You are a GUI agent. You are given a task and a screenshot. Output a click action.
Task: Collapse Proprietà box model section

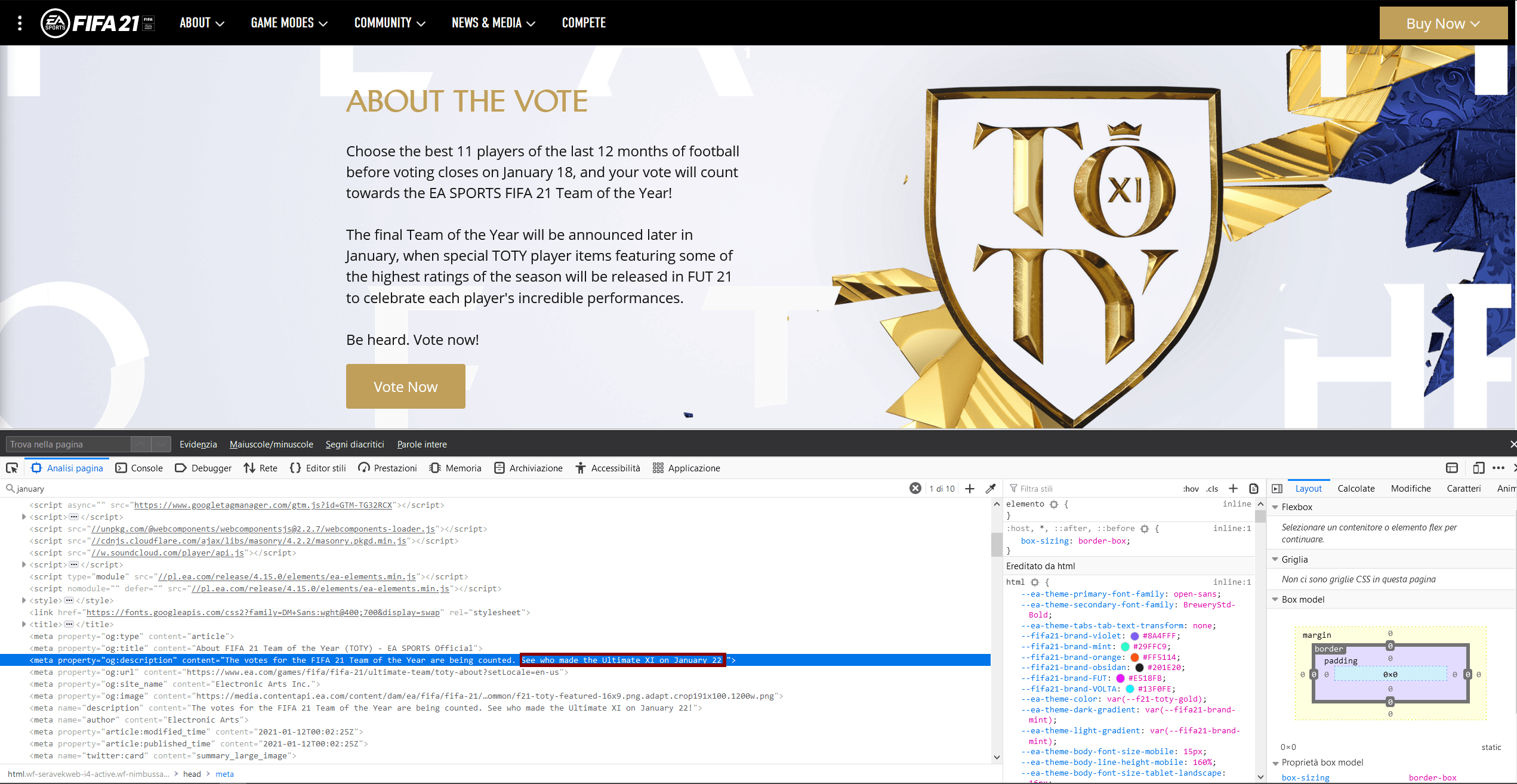pos(1275,763)
